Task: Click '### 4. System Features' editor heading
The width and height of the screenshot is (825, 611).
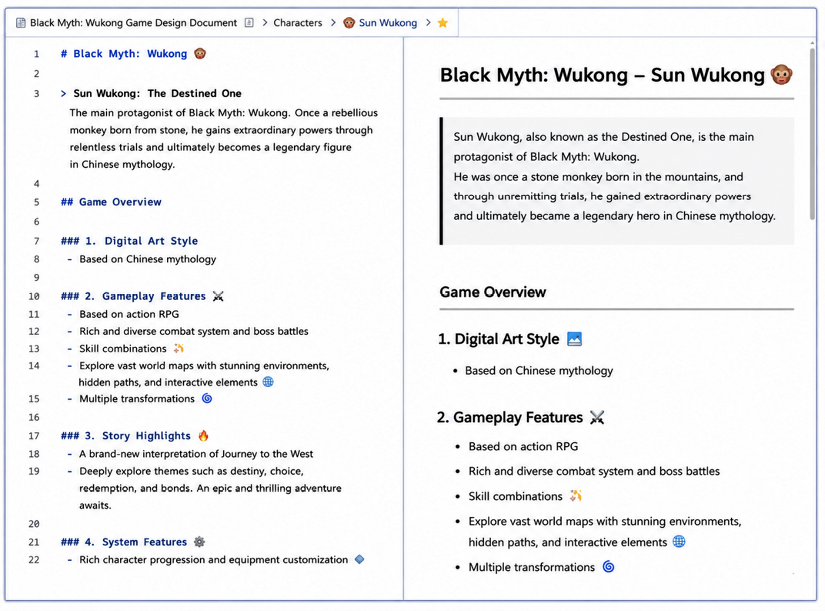Action: 124,542
